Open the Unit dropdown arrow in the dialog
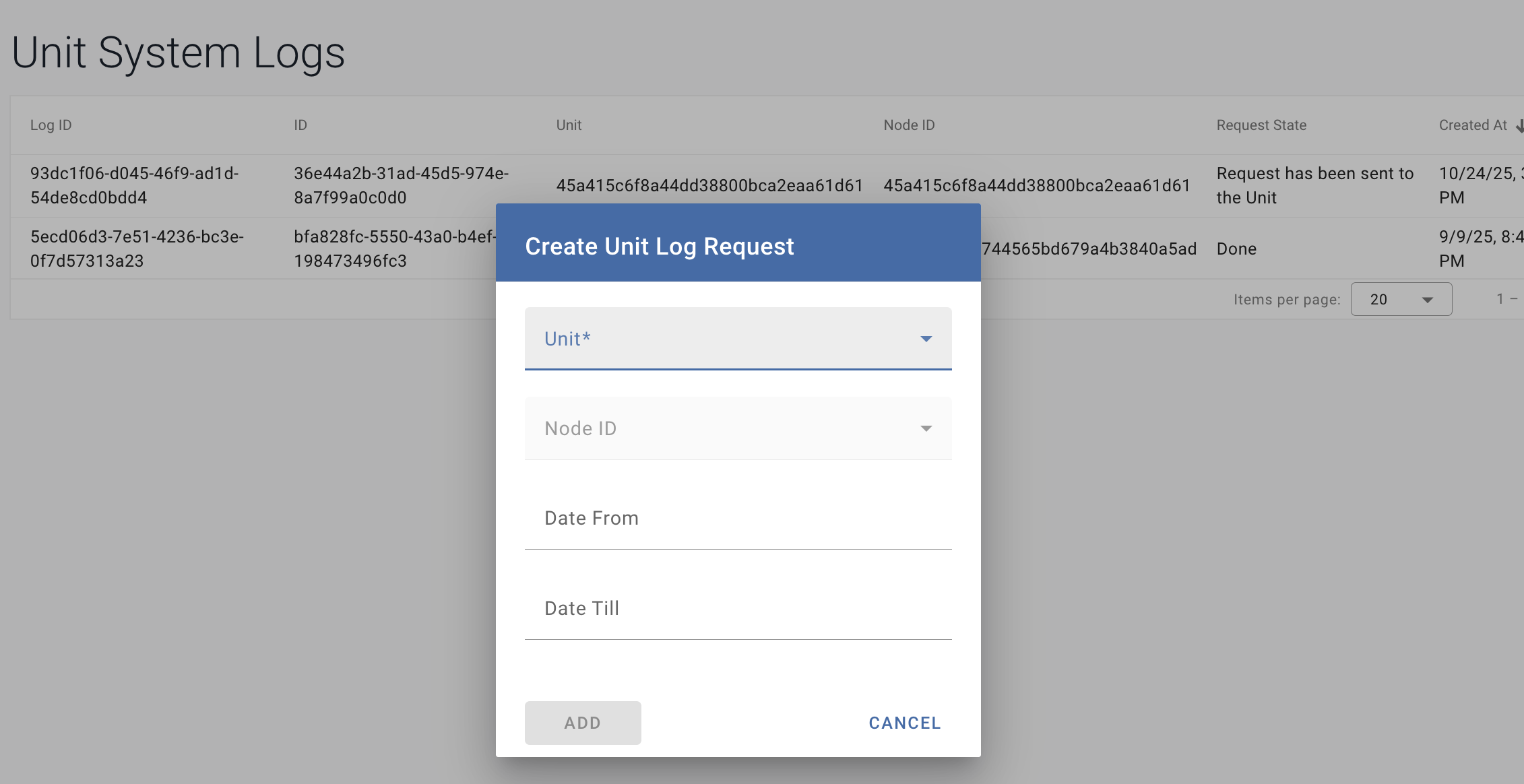This screenshot has width=1524, height=784. 927,339
